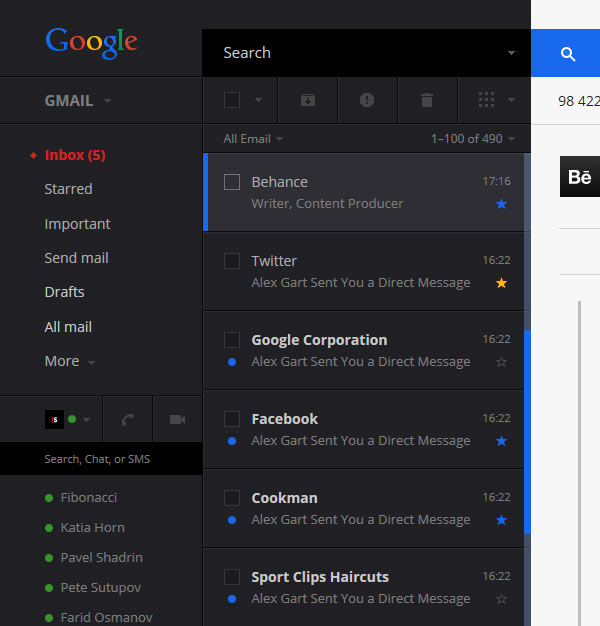Open the Behance email
600x626 pixels.
coord(366,192)
